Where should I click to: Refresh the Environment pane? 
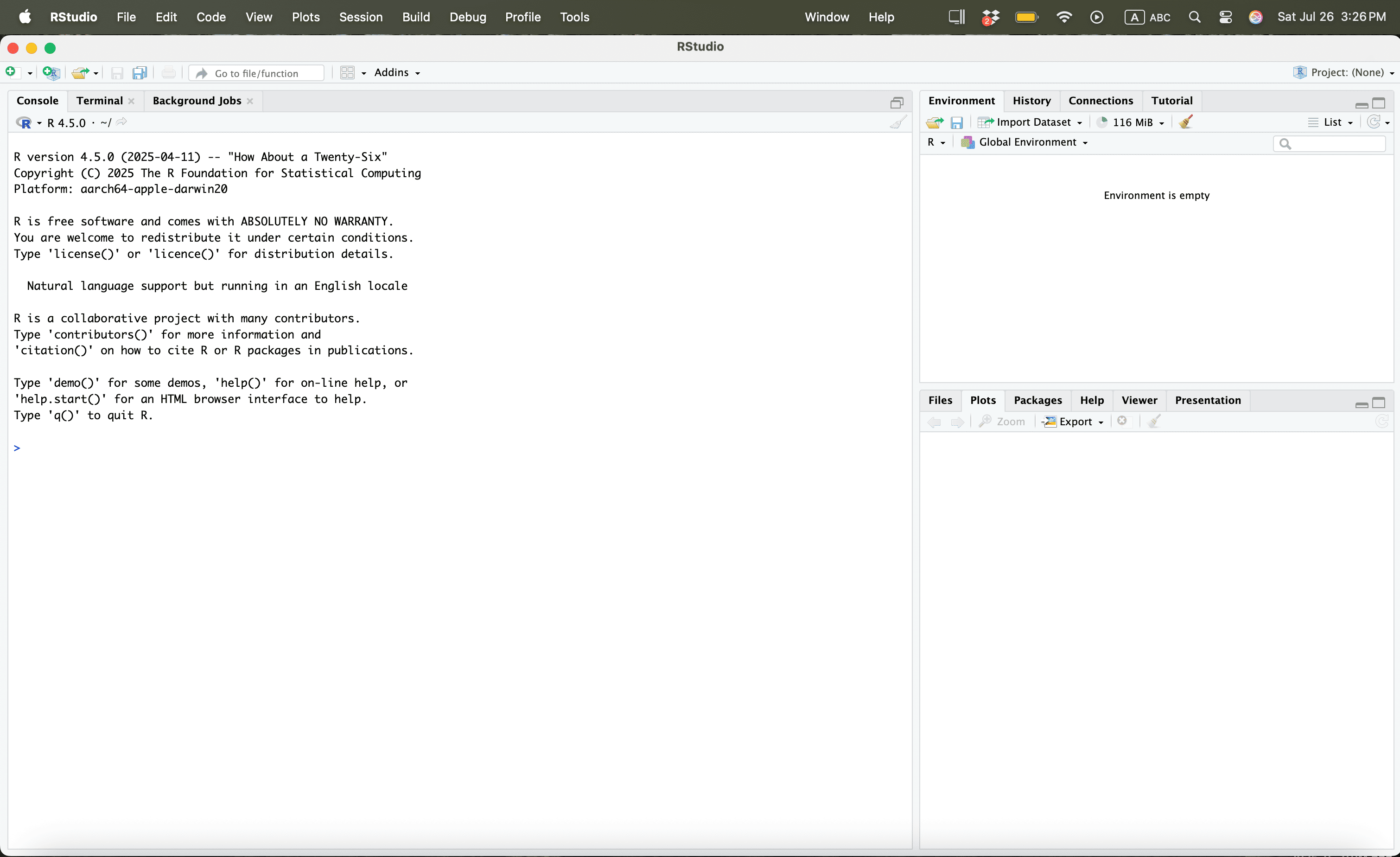(x=1374, y=122)
